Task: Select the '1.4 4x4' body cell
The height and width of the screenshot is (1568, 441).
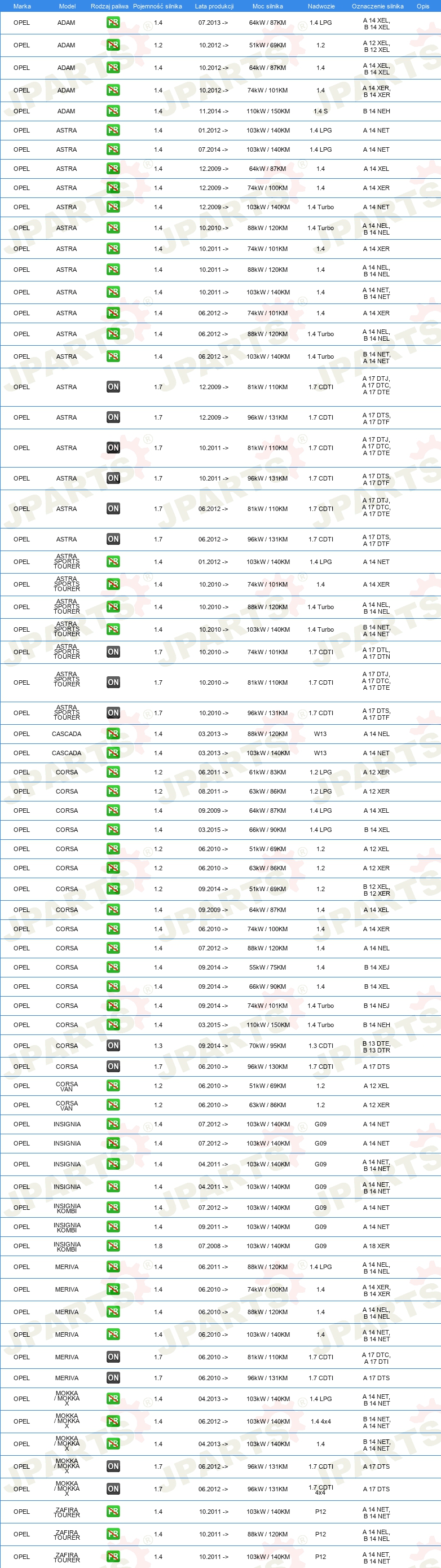Action: click(320, 1421)
